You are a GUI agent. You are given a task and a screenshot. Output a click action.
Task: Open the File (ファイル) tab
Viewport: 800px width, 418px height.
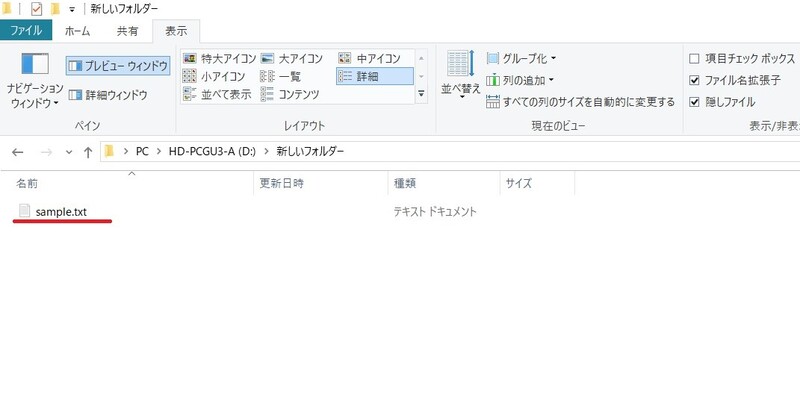click(x=26, y=30)
